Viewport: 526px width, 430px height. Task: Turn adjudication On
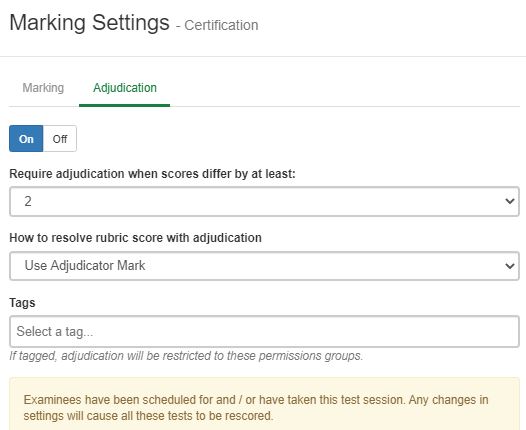(x=26, y=139)
